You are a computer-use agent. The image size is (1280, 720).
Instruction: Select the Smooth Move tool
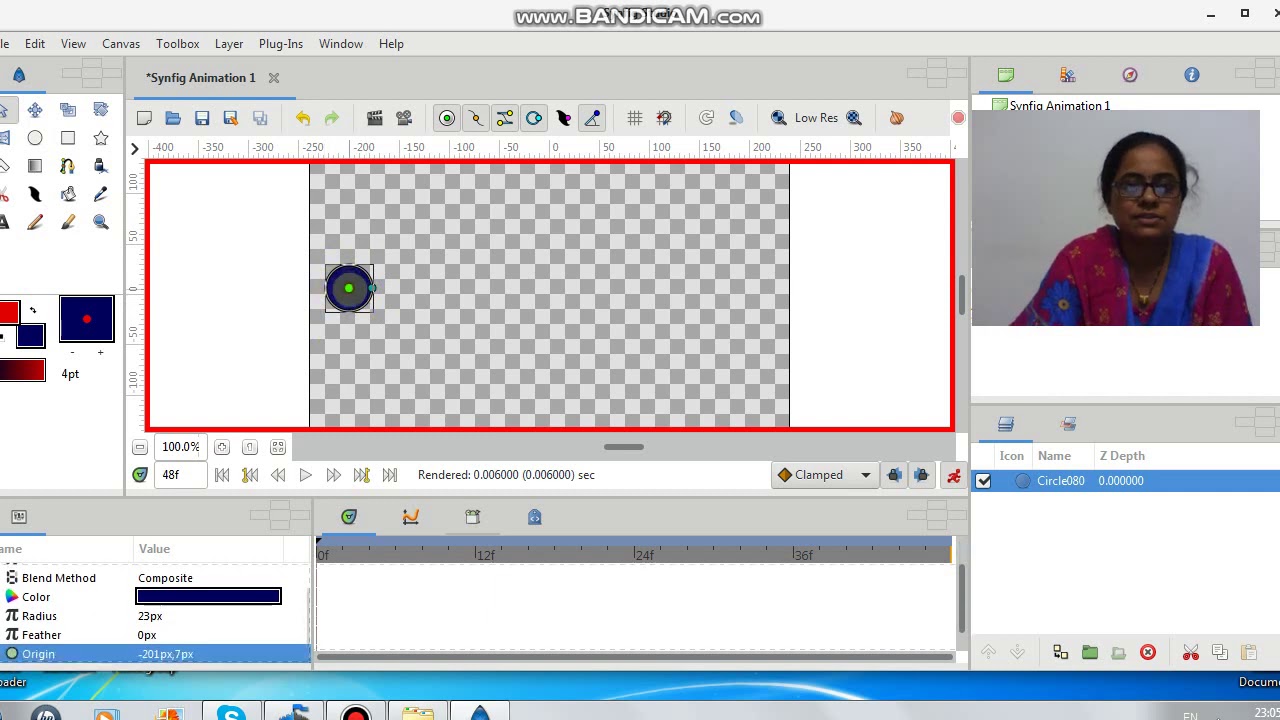tap(35, 110)
